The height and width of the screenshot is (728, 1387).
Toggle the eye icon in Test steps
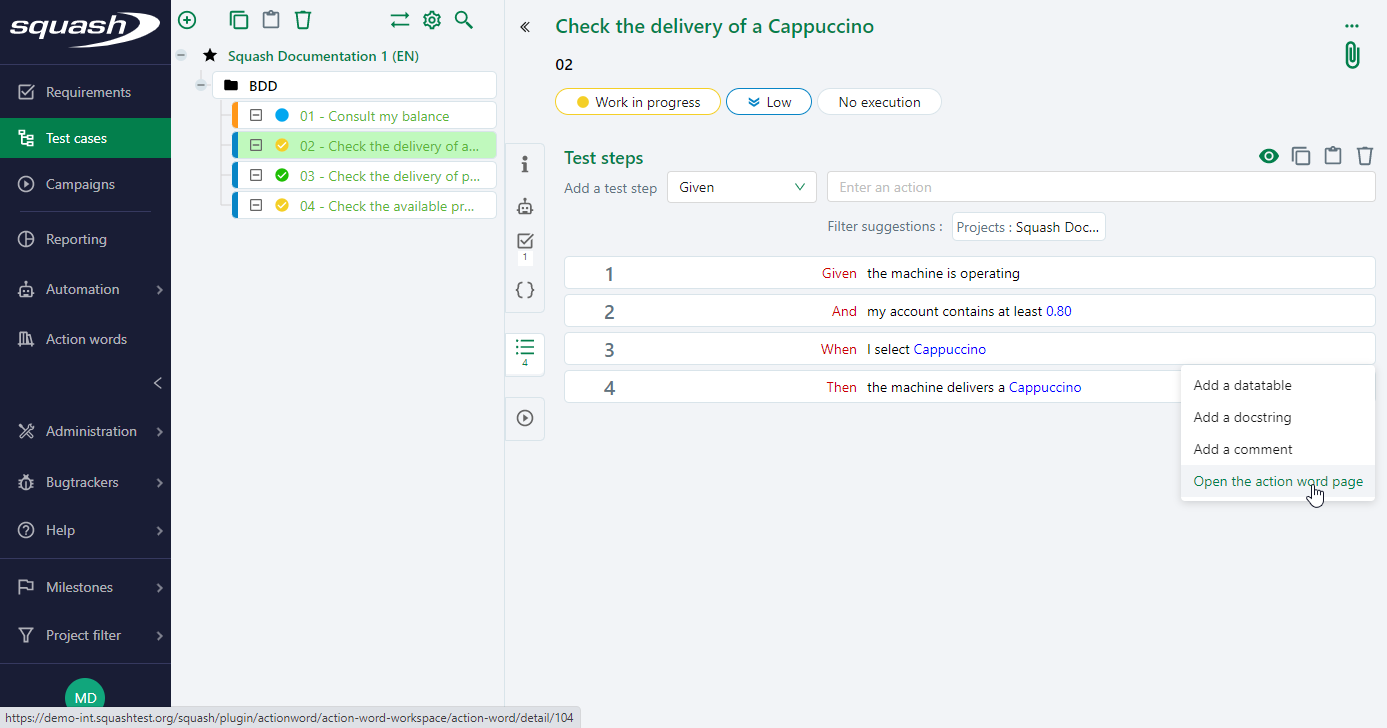1269,156
